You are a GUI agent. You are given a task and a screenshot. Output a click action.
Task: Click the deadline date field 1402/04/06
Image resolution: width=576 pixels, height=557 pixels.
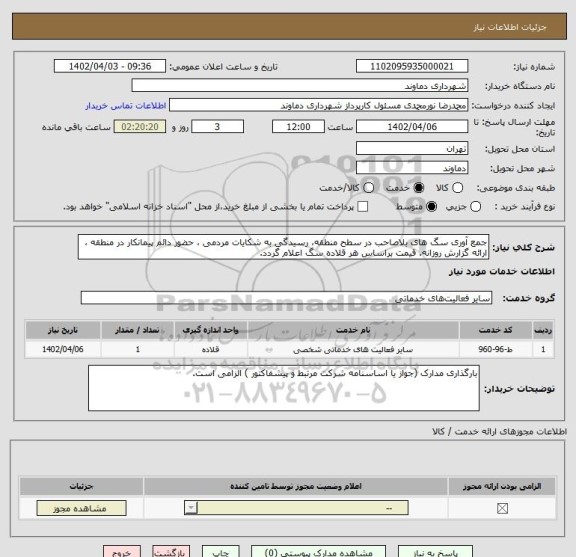412,127
